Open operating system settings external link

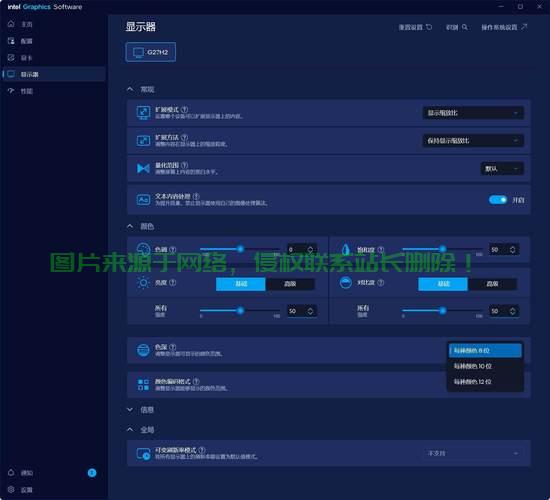click(x=504, y=27)
